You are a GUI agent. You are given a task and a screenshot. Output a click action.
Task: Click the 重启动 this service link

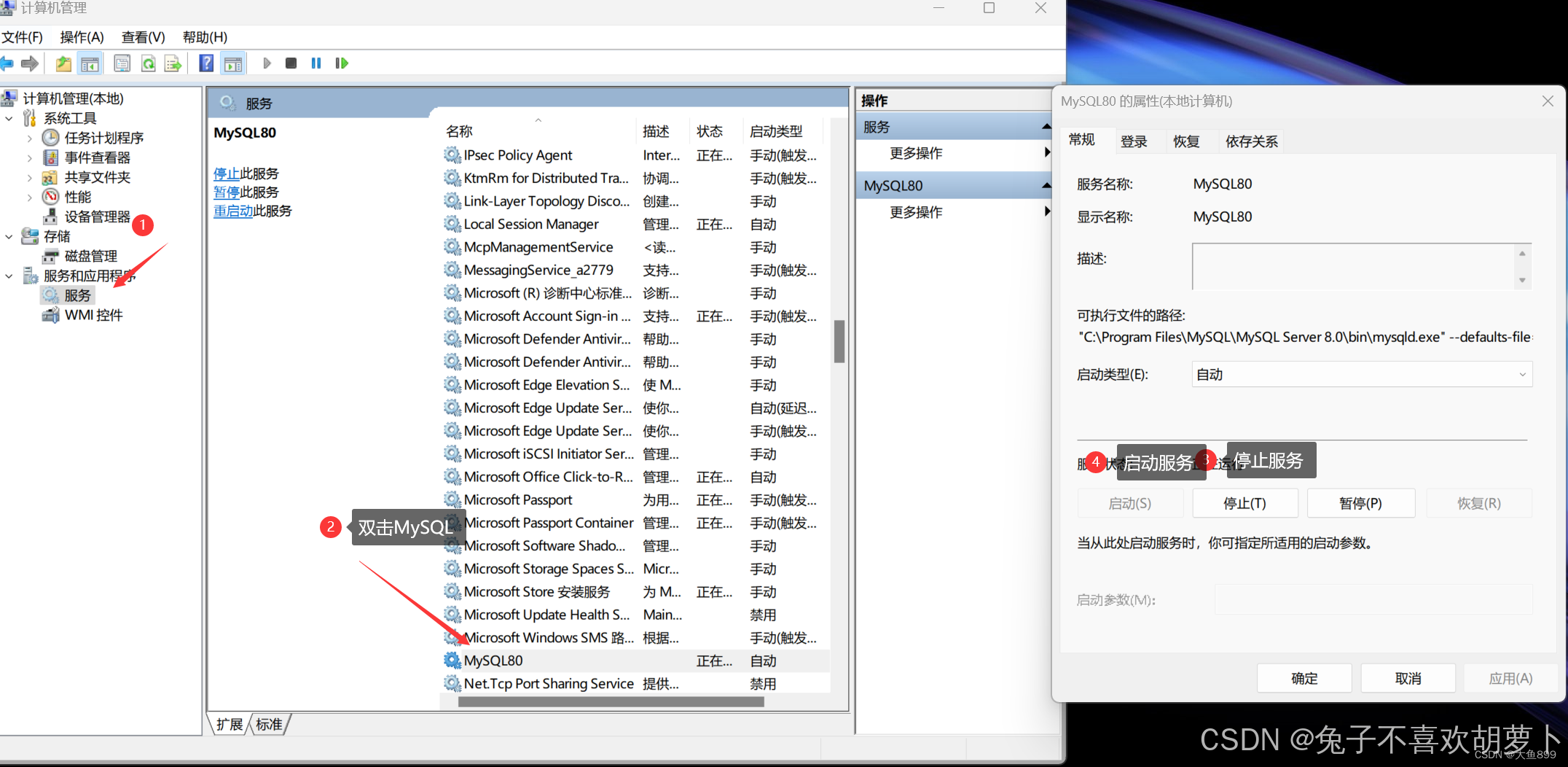pyautogui.click(x=233, y=211)
